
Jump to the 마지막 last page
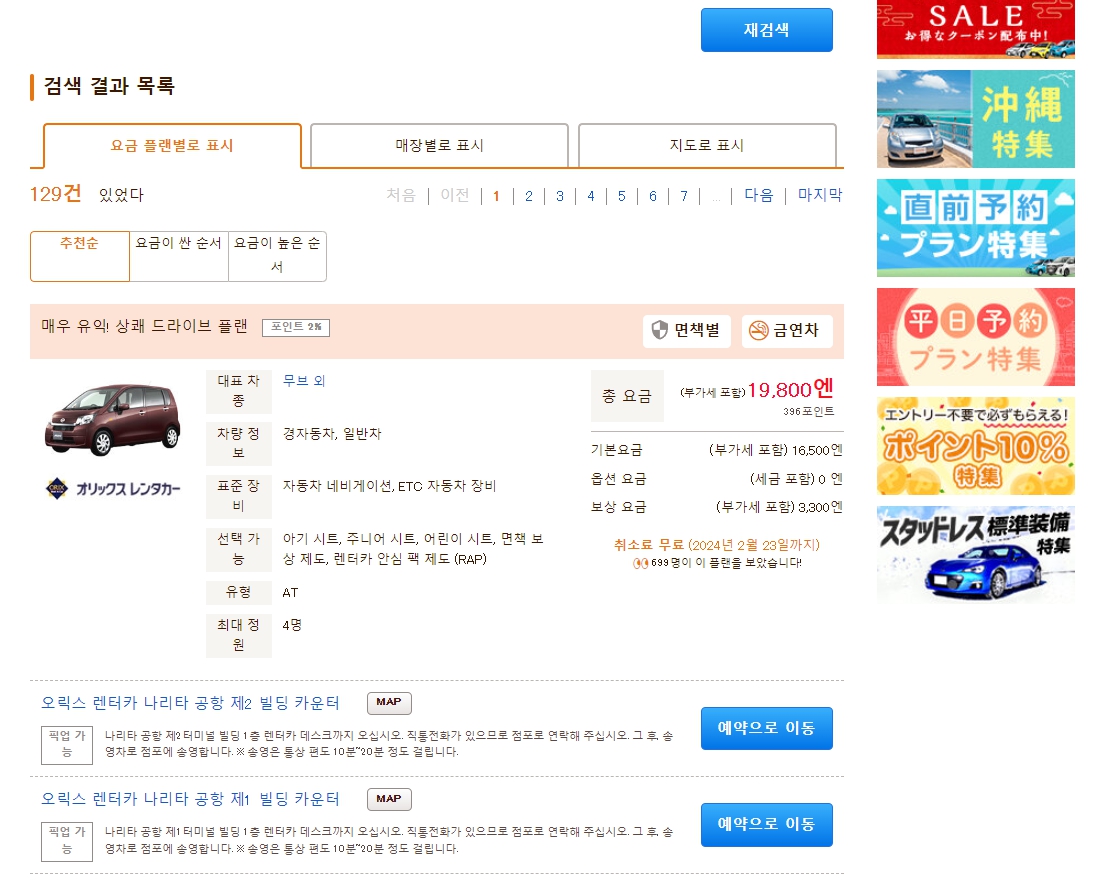click(820, 195)
